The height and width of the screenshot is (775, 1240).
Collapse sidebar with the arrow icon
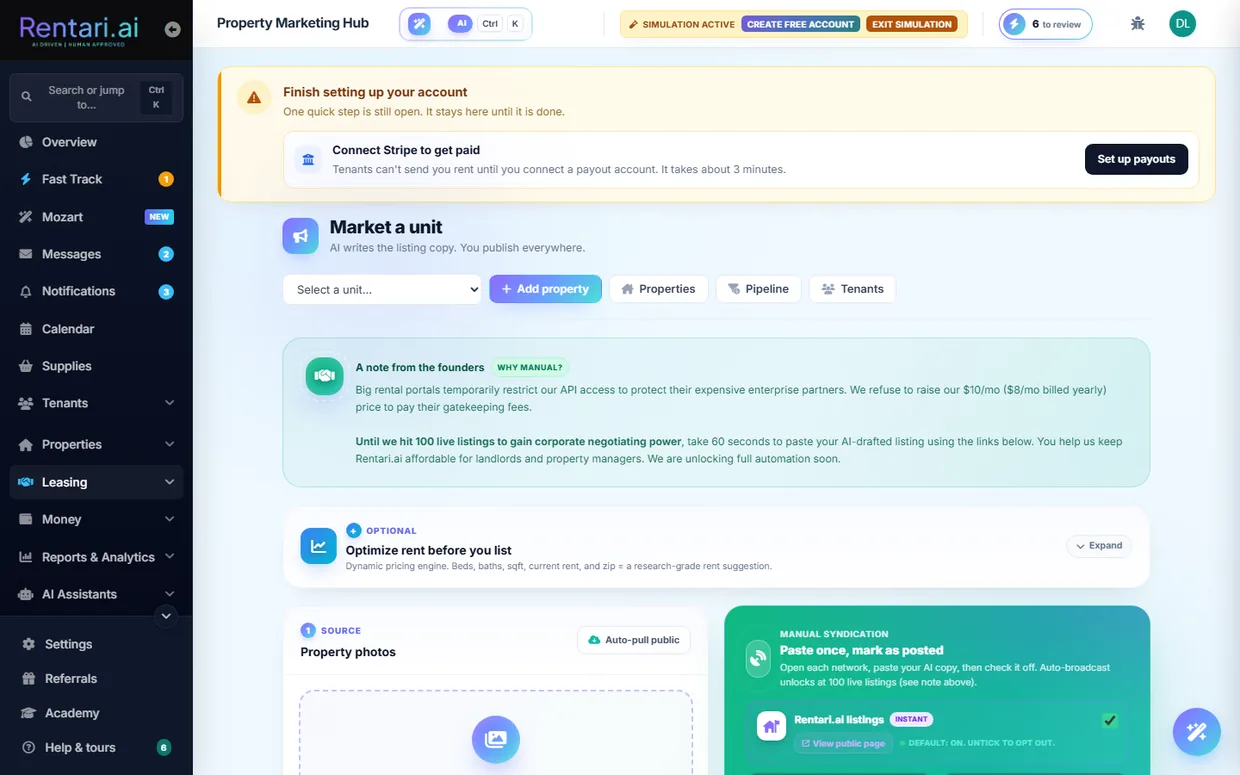coord(172,30)
